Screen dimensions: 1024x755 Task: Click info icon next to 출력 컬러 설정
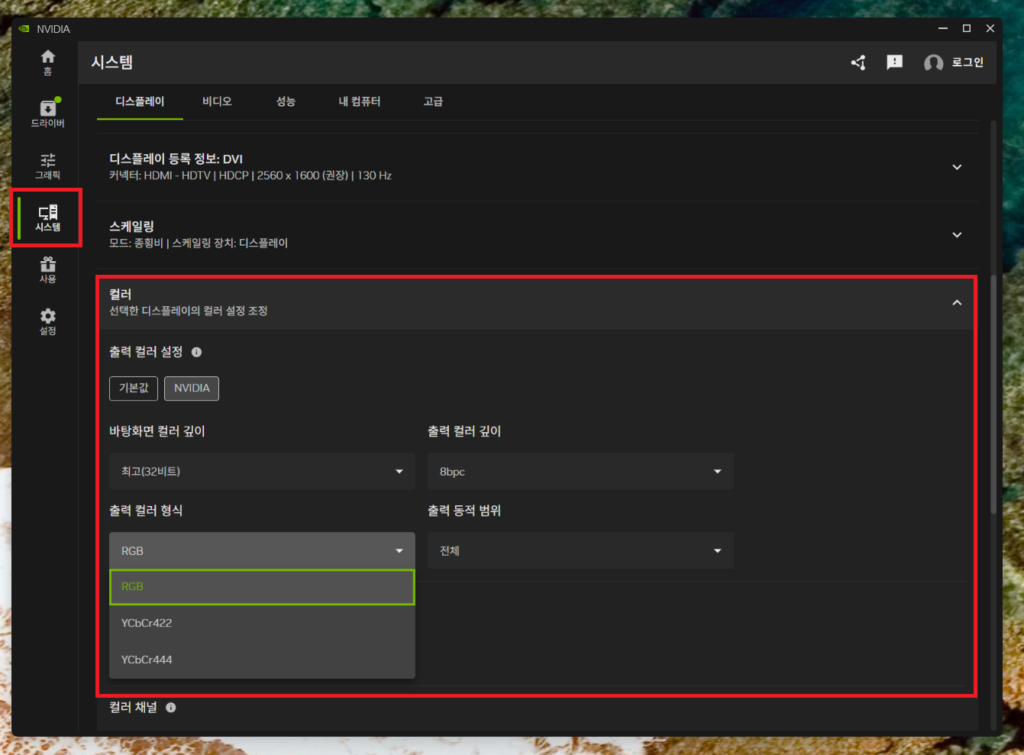(x=196, y=352)
